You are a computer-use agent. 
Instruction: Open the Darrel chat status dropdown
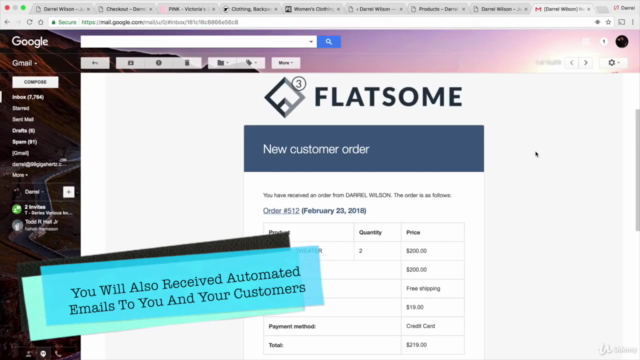(34, 192)
